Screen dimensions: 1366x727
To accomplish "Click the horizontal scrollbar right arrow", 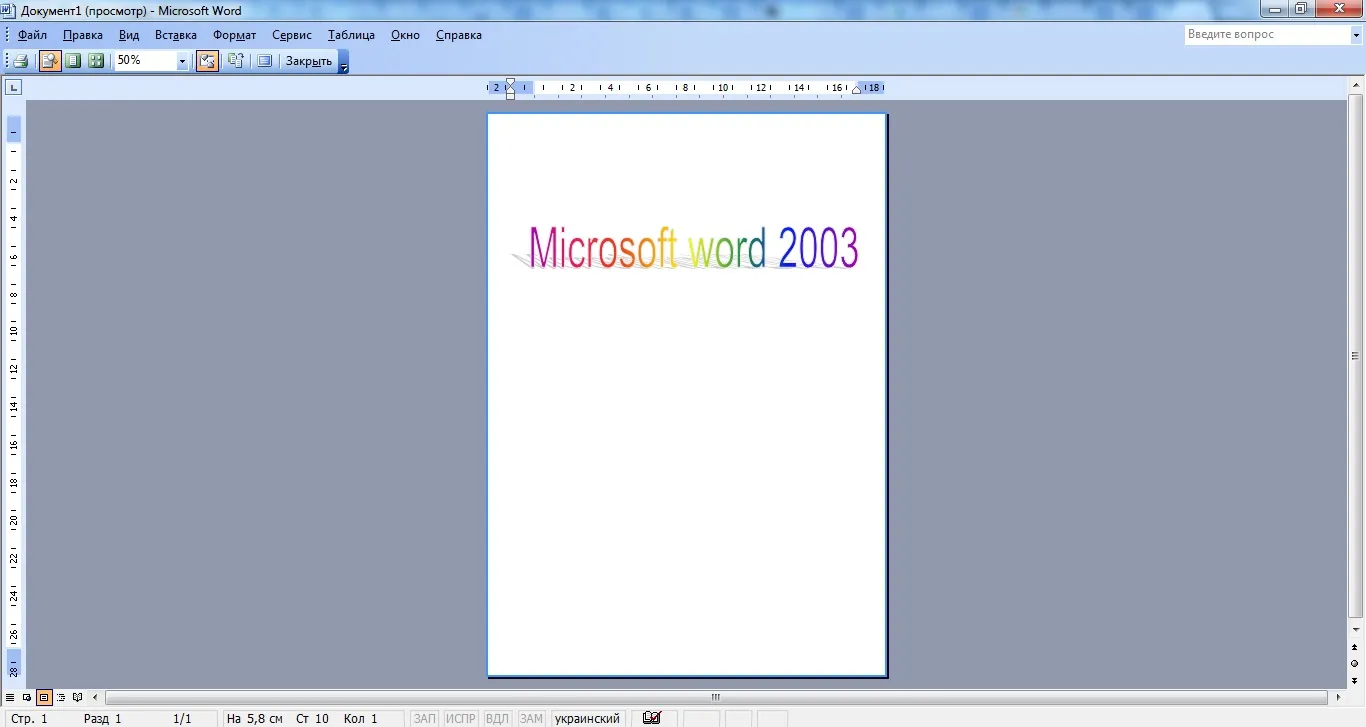I will coord(1338,697).
